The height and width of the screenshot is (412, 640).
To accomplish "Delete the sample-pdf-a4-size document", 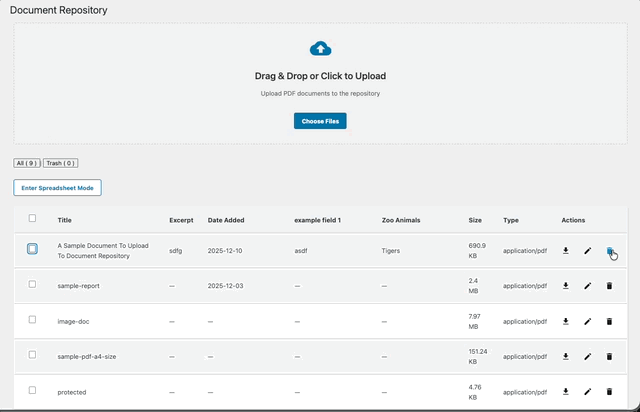I will (609, 356).
